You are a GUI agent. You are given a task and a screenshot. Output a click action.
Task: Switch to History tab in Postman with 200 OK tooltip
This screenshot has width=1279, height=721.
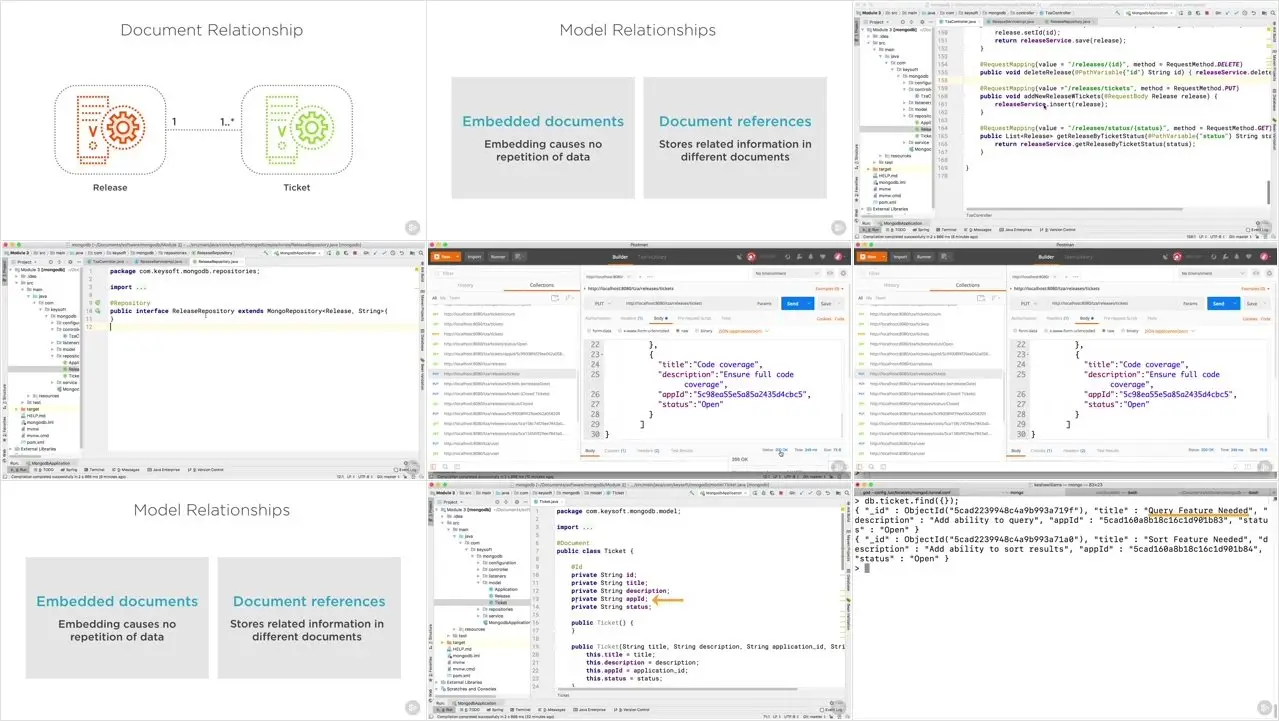point(466,285)
